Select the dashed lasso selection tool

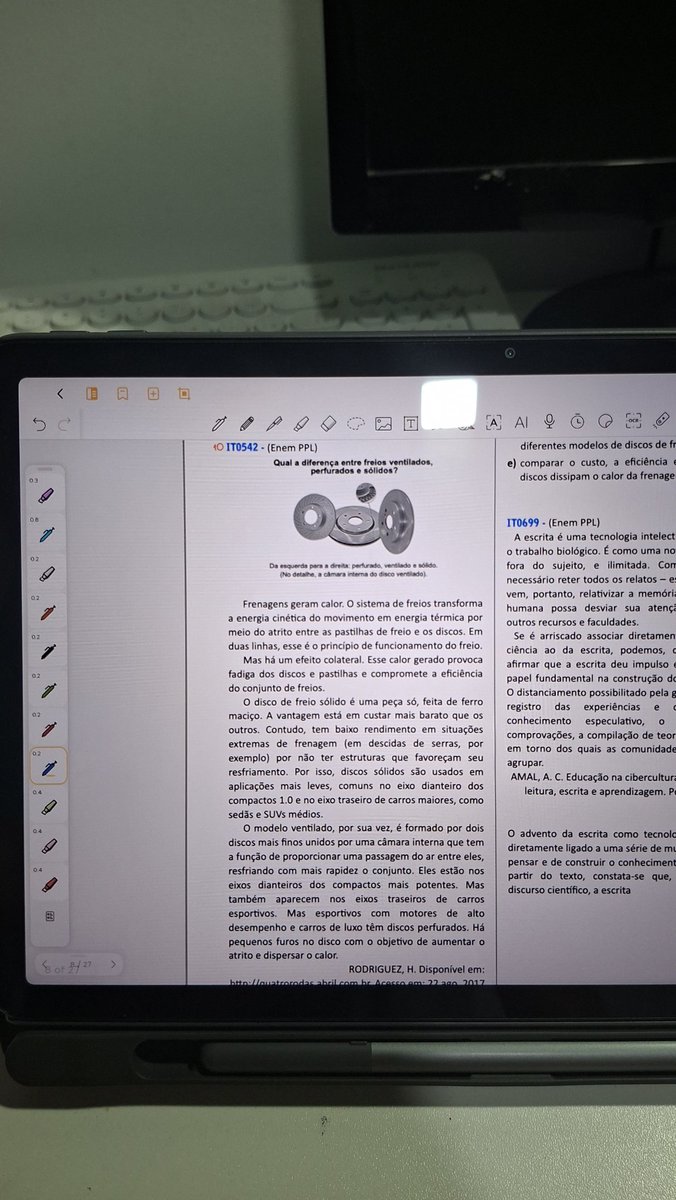tap(355, 423)
